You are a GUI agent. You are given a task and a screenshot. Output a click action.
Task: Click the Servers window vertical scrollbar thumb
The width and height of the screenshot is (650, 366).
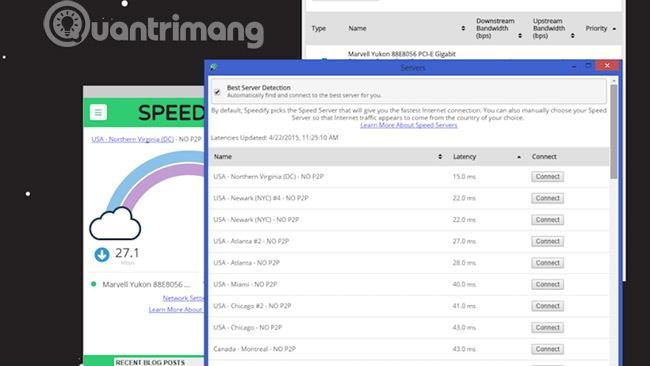pyautogui.click(x=614, y=132)
